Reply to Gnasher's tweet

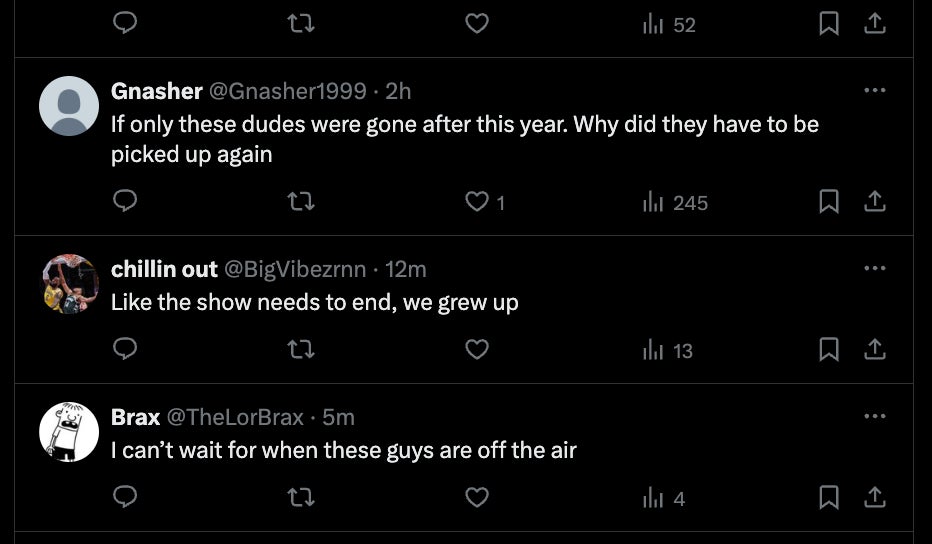[x=125, y=202]
